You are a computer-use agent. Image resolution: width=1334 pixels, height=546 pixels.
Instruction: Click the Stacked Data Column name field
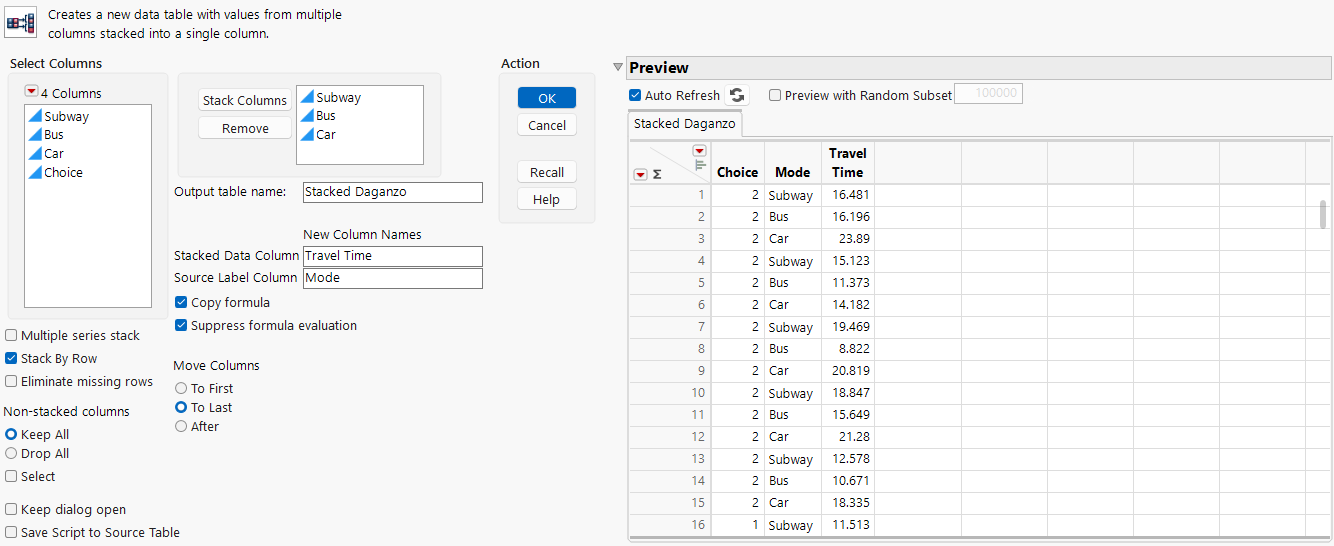393,256
